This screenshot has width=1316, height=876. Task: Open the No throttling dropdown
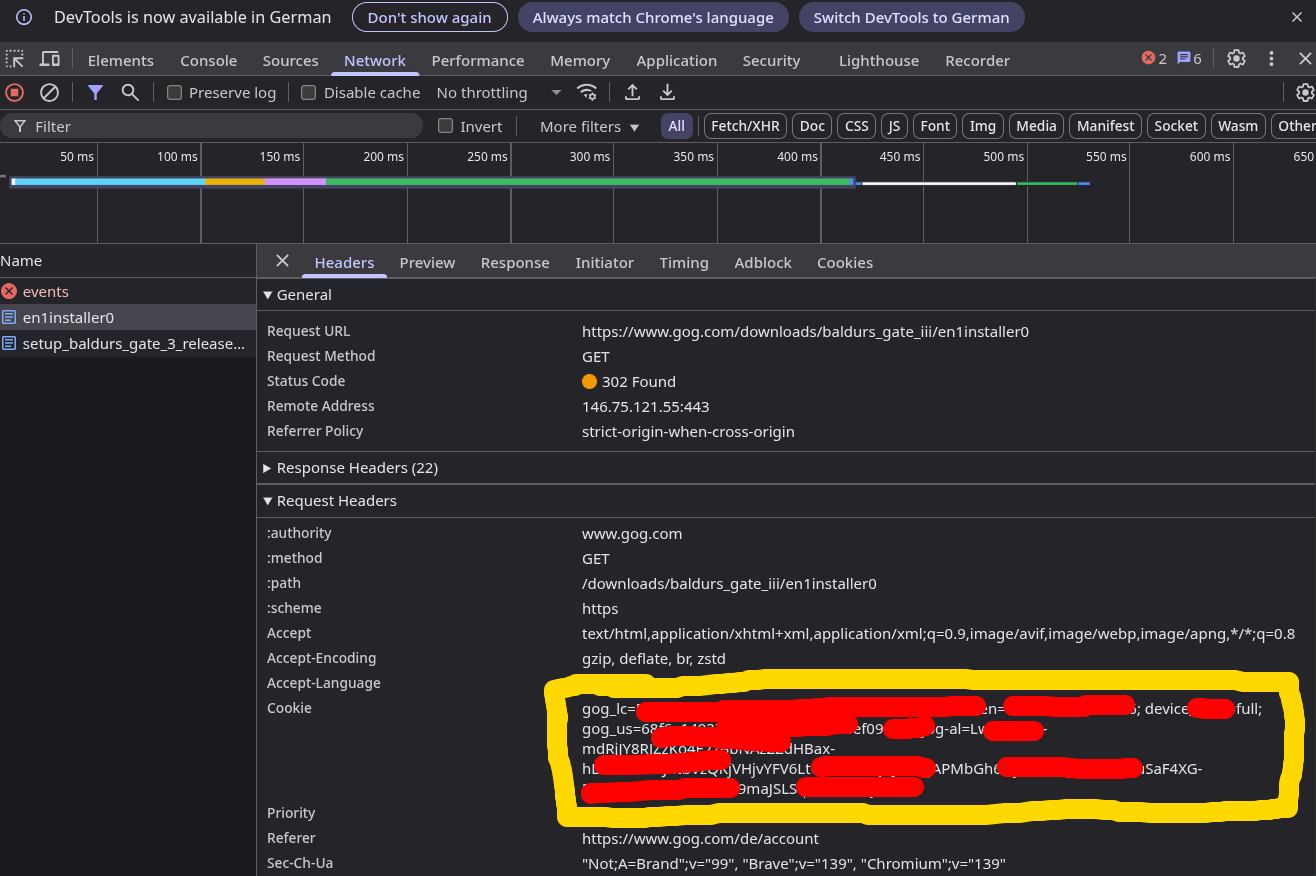tap(498, 92)
